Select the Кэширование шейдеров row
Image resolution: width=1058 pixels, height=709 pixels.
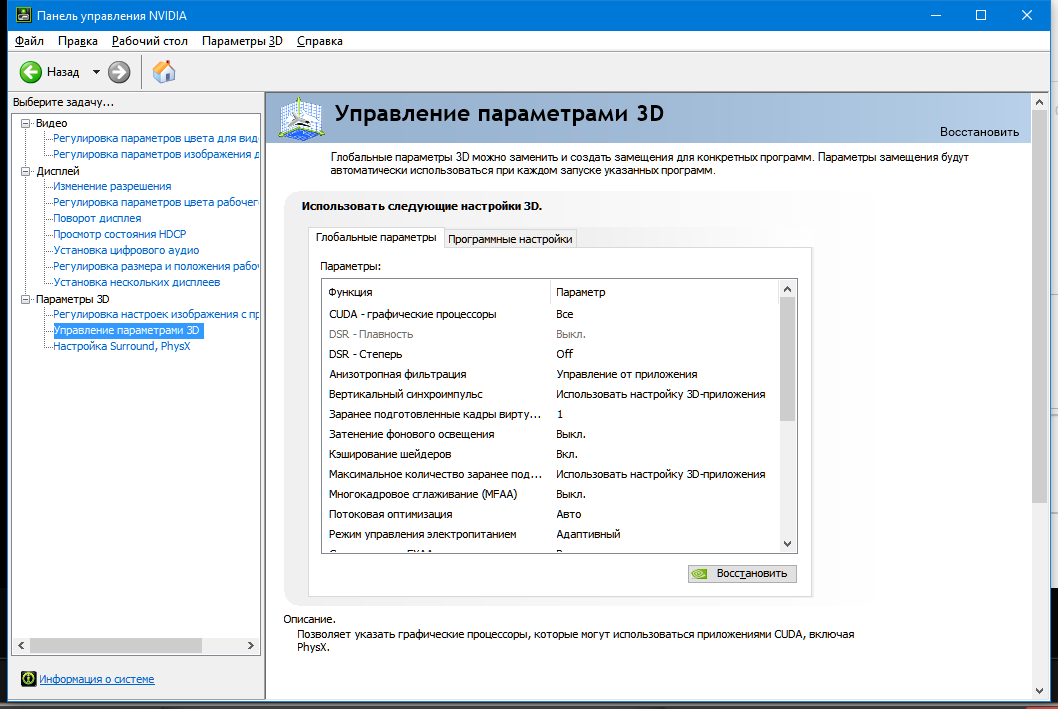[x=550, y=454]
